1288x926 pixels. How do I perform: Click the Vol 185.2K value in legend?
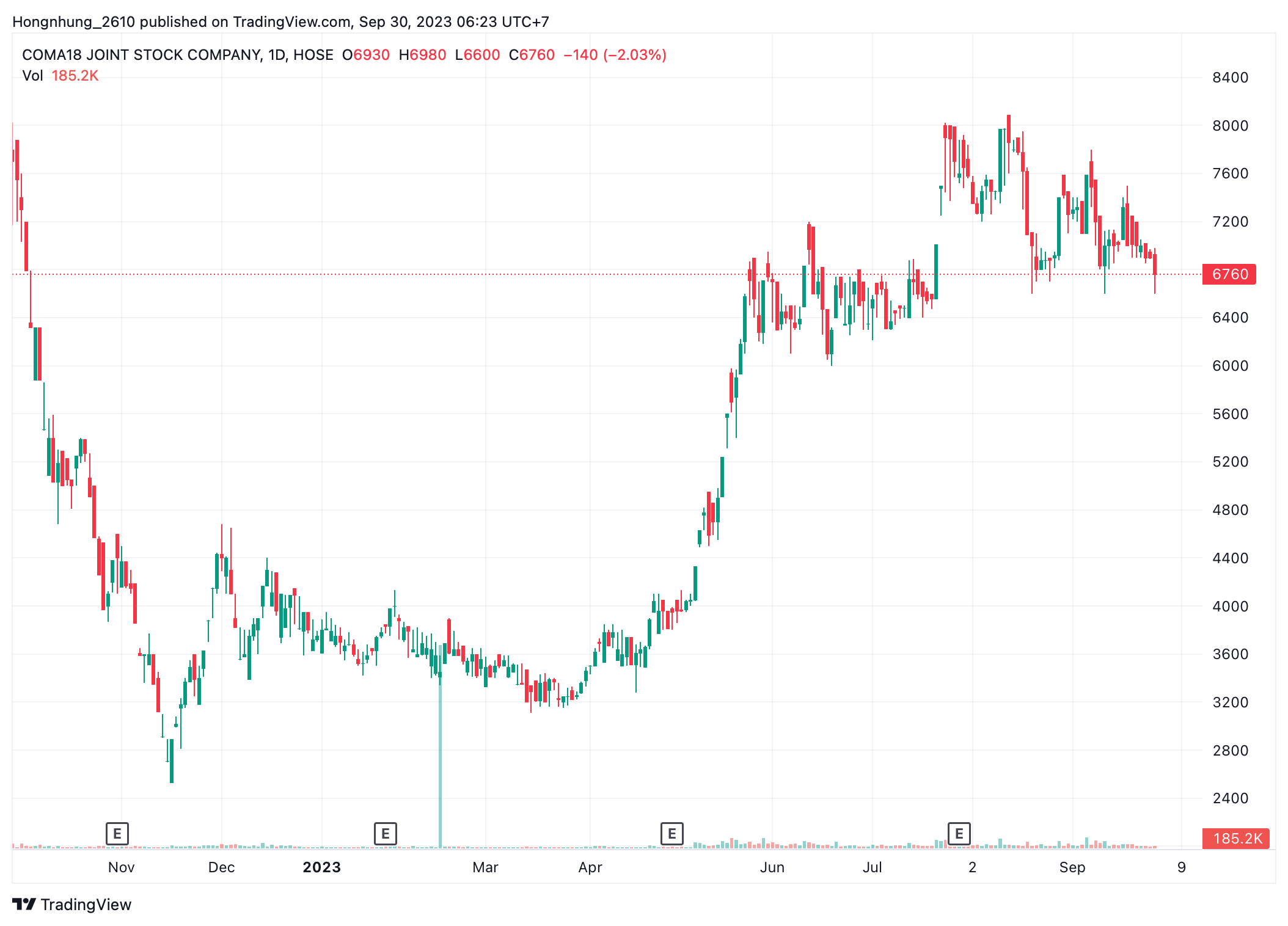coord(75,76)
